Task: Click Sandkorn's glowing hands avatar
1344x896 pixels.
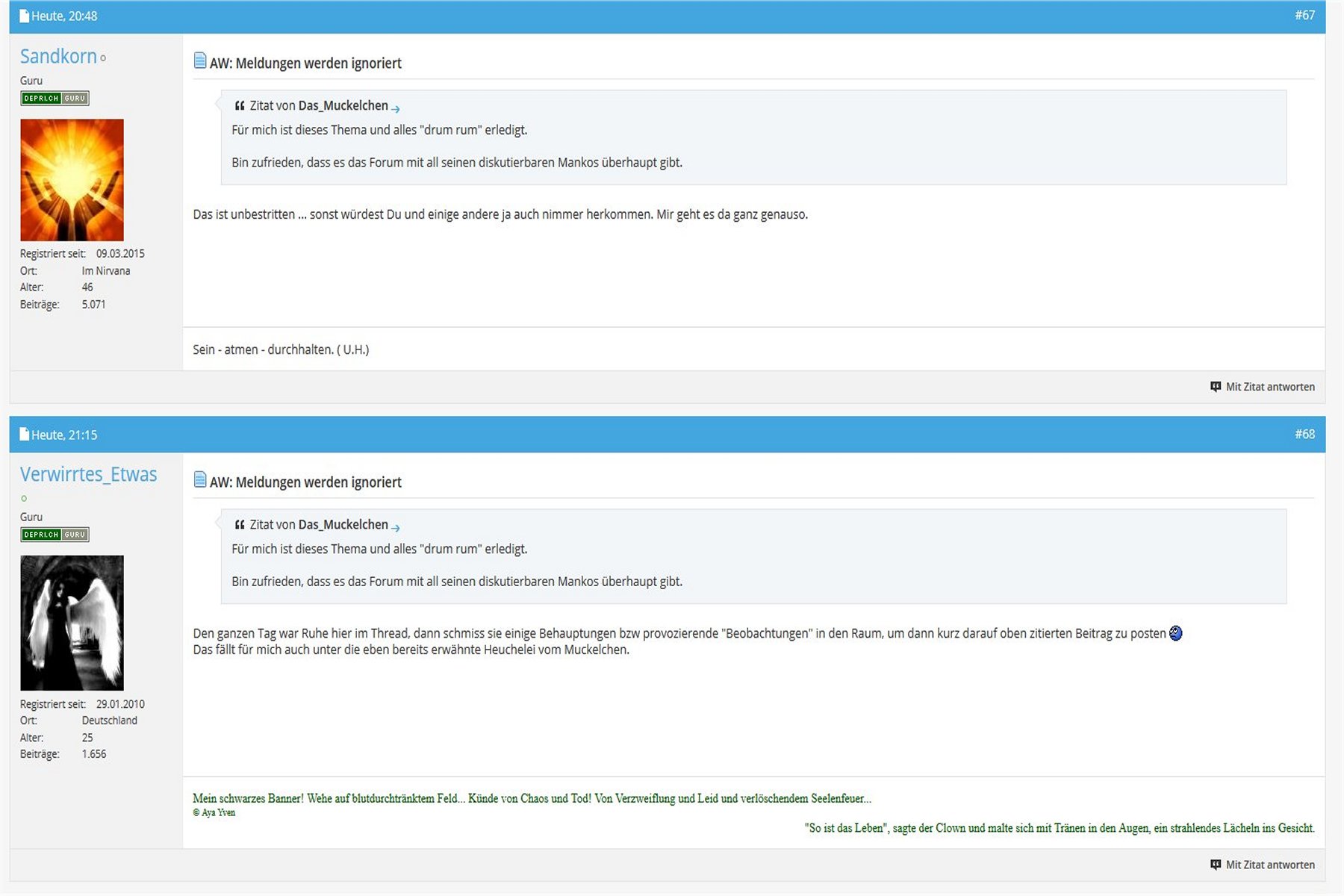Action: (x=72, y=180)
